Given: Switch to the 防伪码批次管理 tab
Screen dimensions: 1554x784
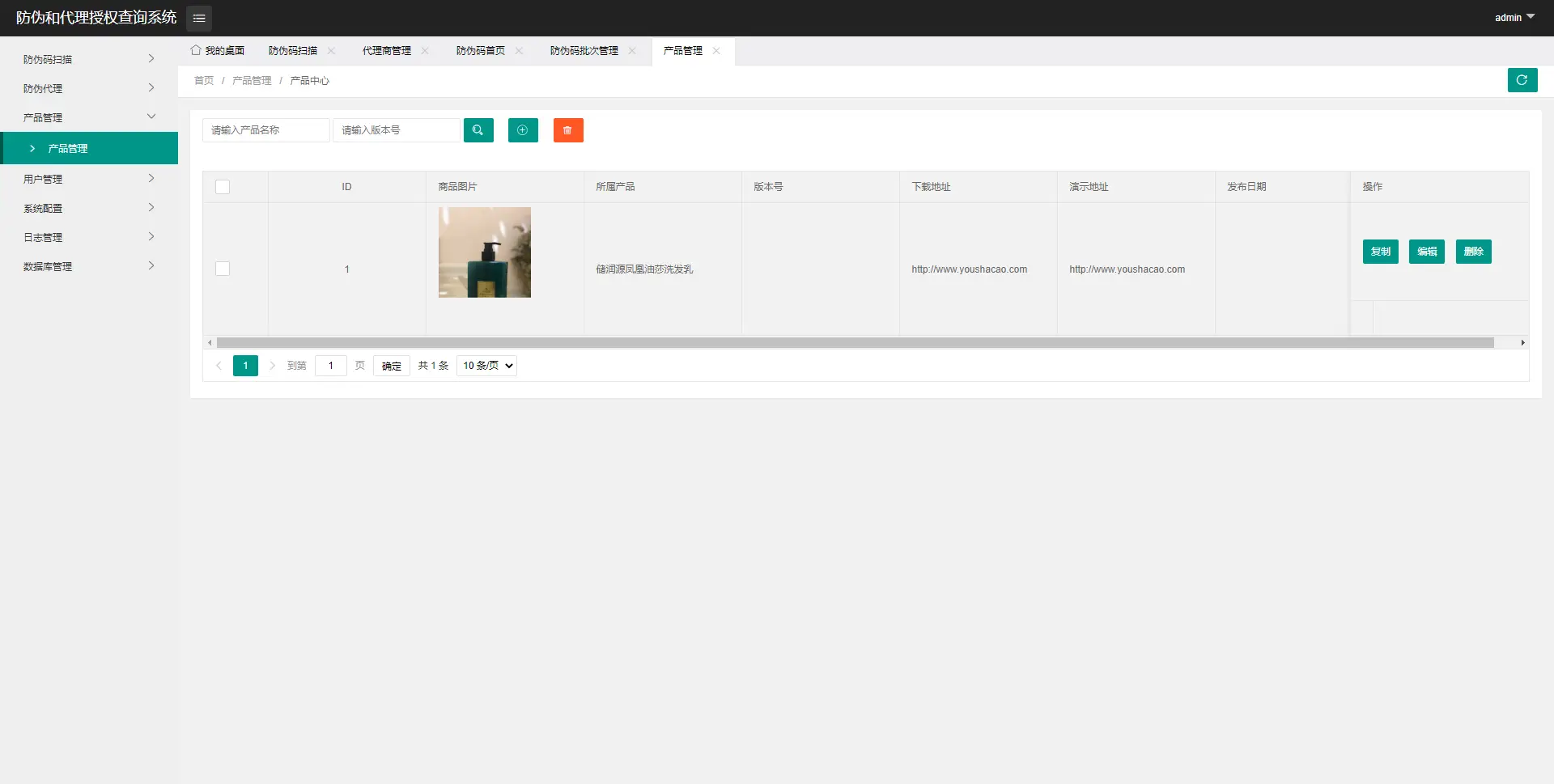Looking at the screenshot, I should (x=584, y=51).
